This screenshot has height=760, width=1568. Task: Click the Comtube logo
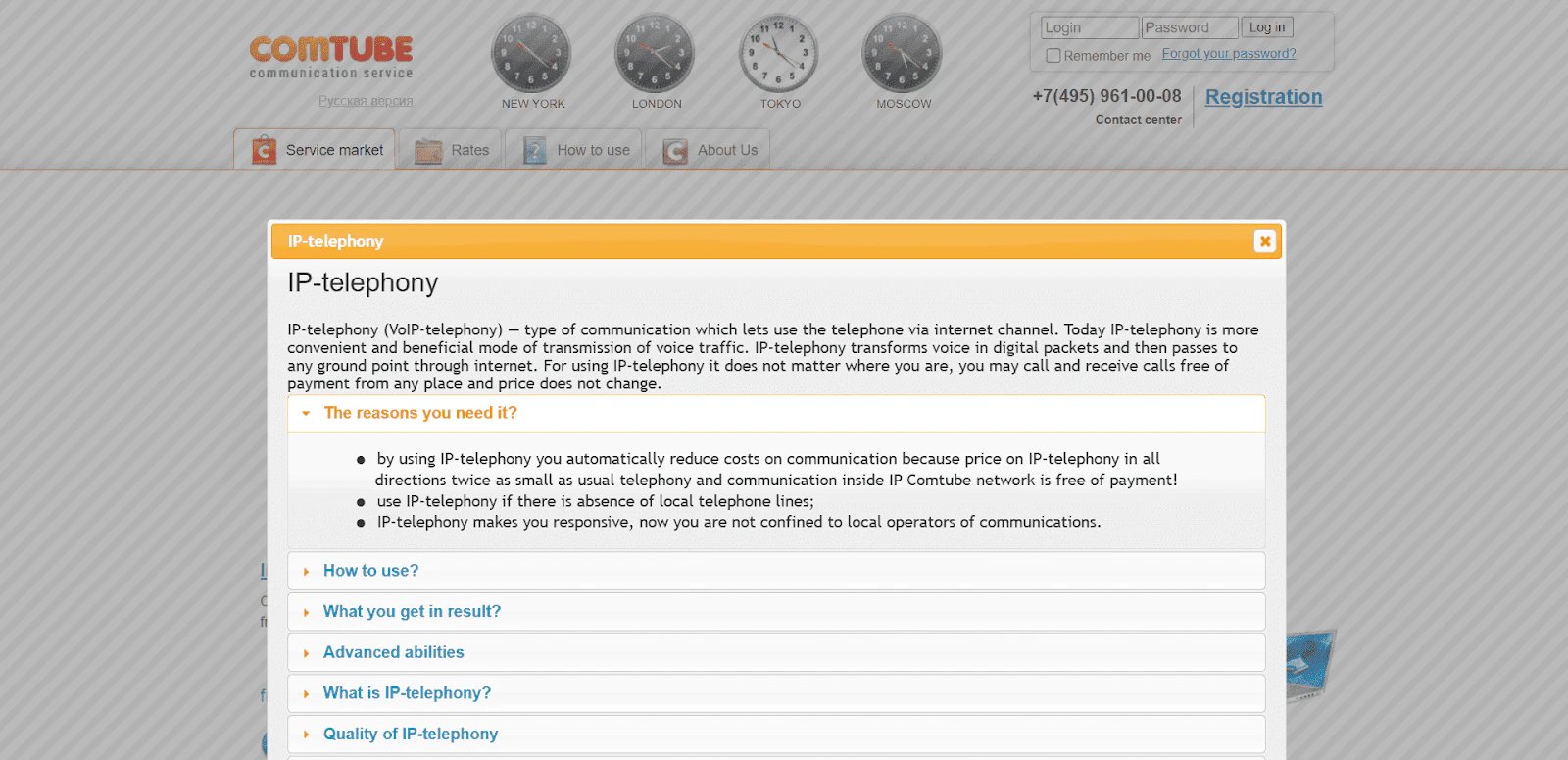pyautogui.click(x=331, y=57)
